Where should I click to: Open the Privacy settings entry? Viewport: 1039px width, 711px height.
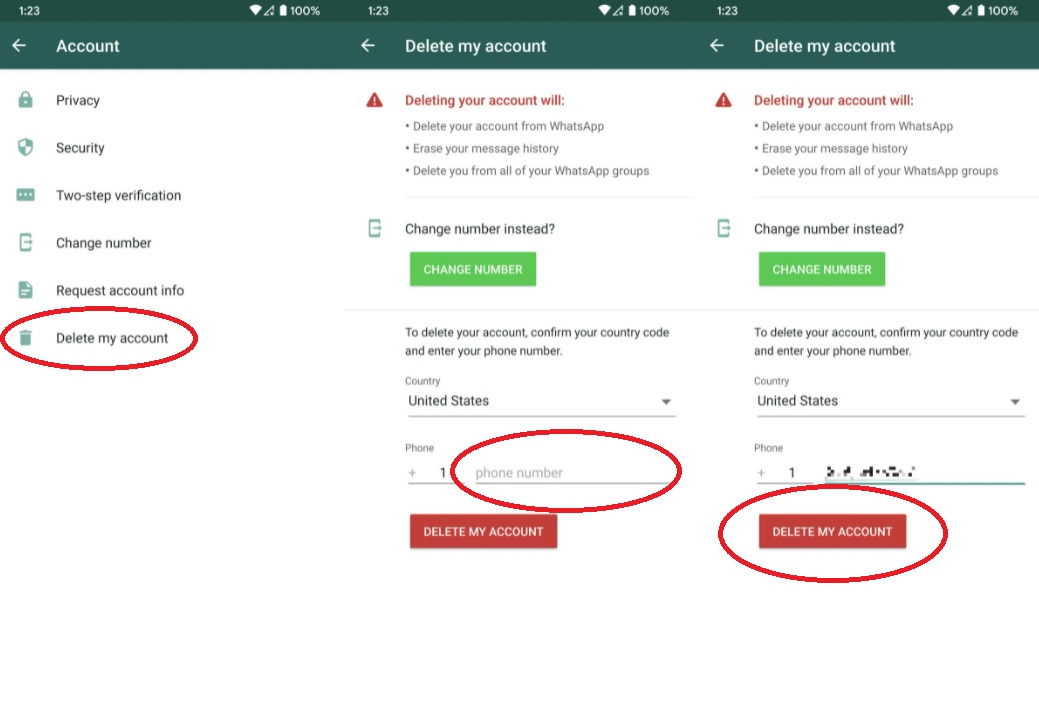pos(78,100)
